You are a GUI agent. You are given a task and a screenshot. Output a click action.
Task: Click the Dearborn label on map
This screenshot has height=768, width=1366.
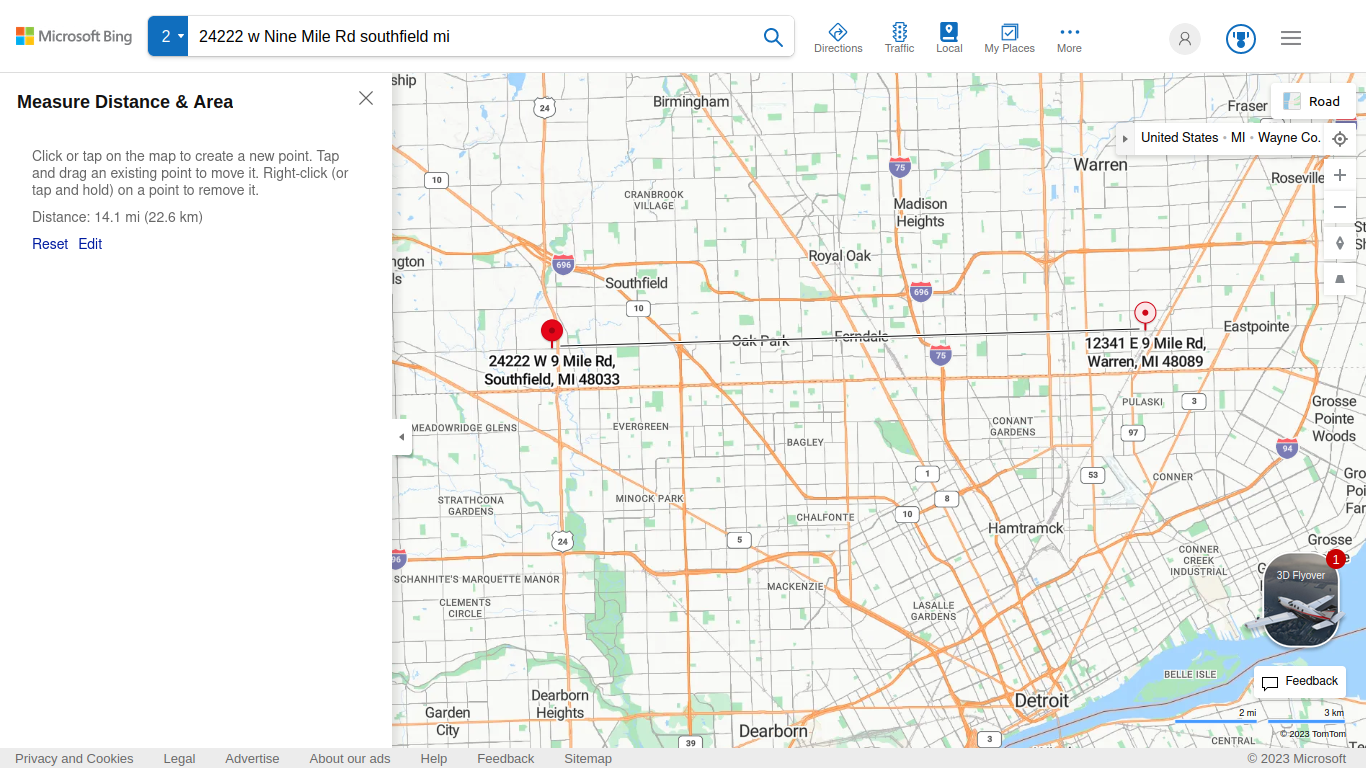[773, 731]
